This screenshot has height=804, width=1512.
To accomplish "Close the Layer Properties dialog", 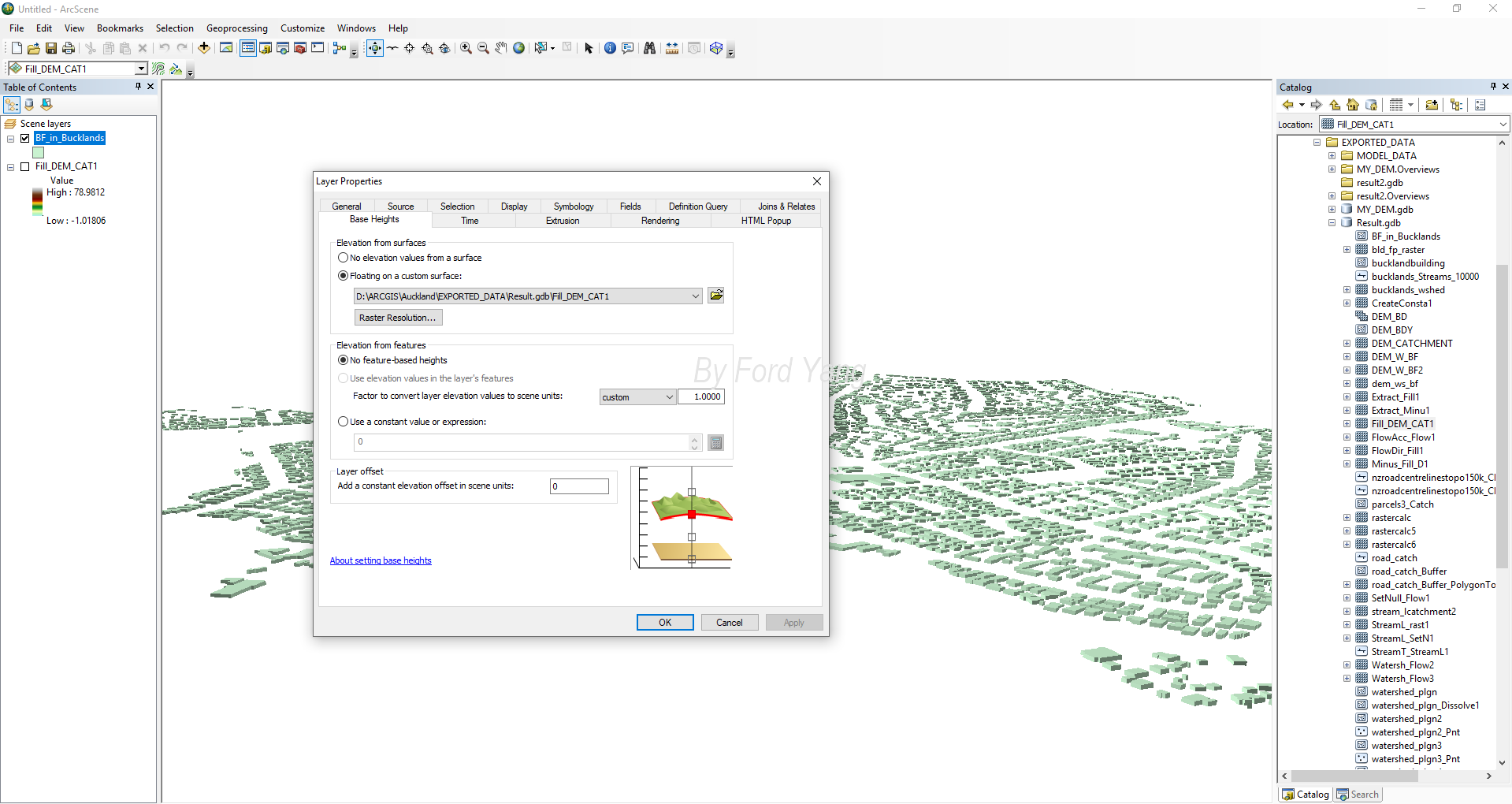I will tap(817, 181).
